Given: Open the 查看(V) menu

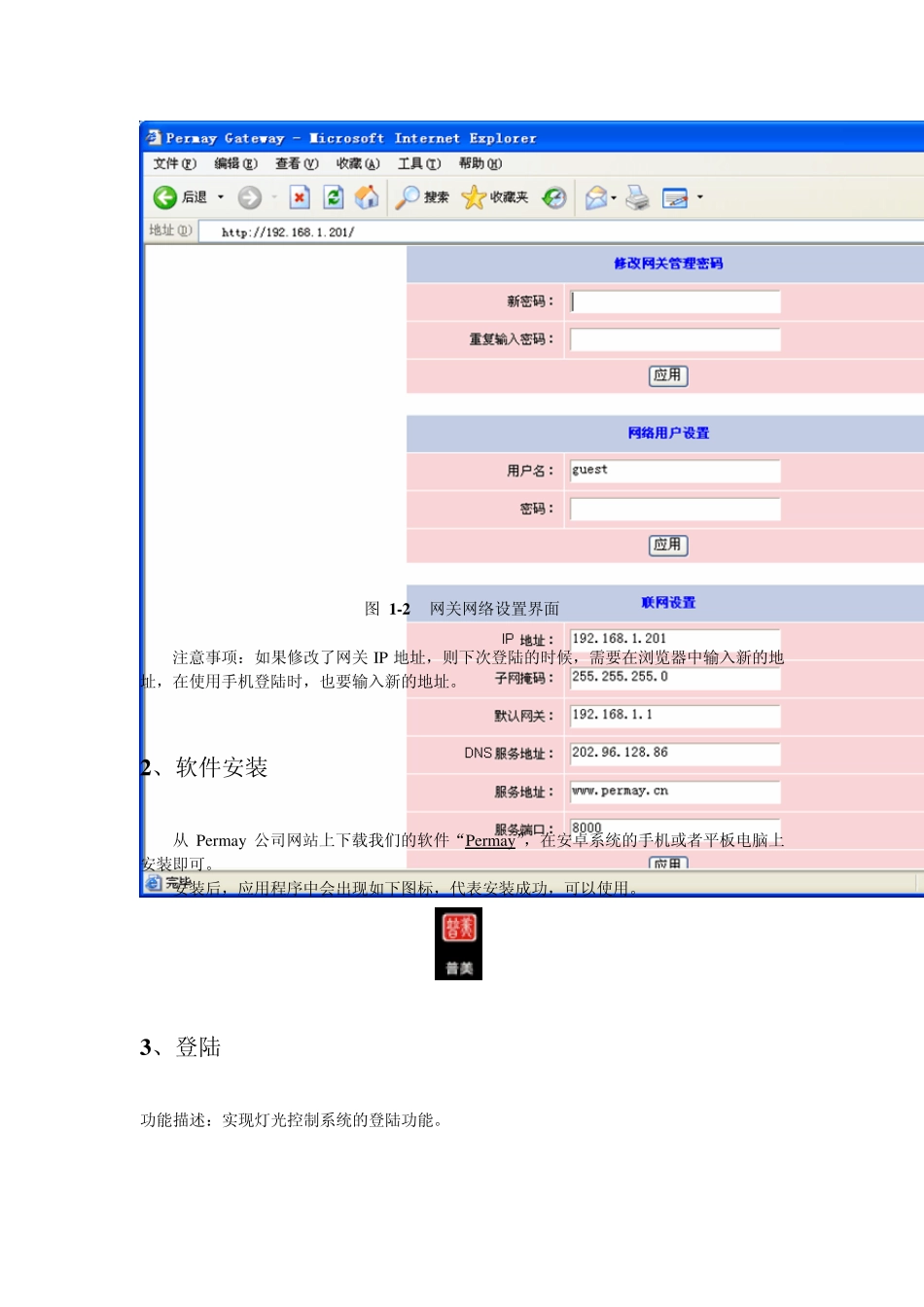Looking at the screenshot, I should pyautogui.click(x=297, y=163).
